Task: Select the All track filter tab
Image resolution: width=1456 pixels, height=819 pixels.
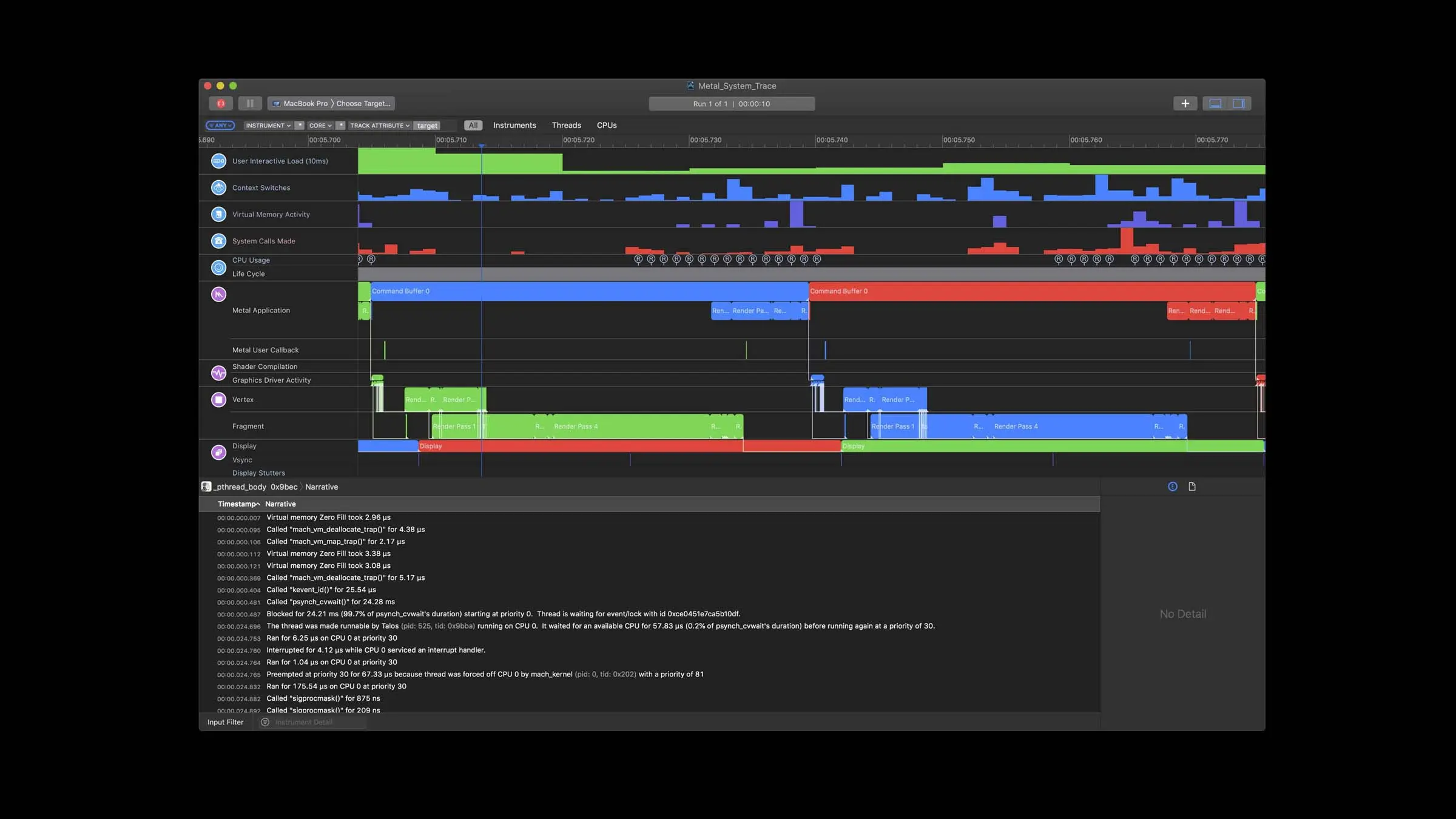Action: [x=473, y=126]
